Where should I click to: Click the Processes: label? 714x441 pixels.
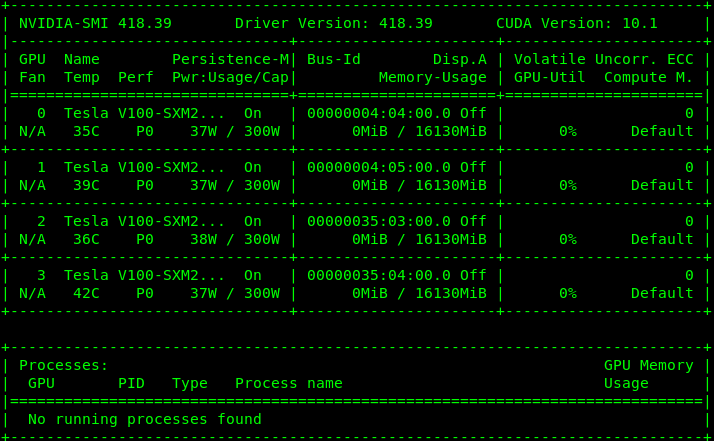(63, 365)
